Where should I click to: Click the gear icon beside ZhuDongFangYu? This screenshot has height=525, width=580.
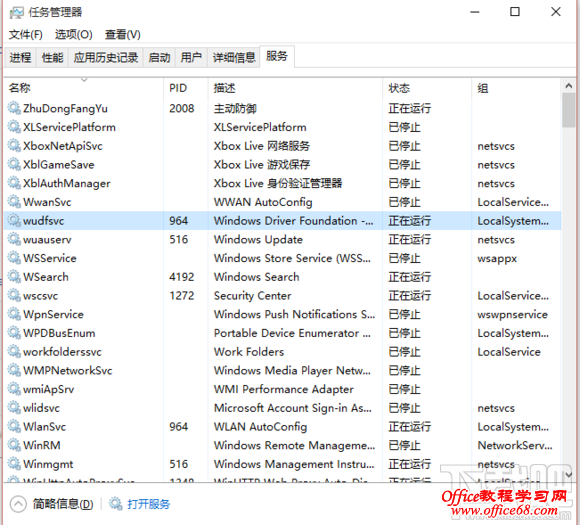click(14, 108)
